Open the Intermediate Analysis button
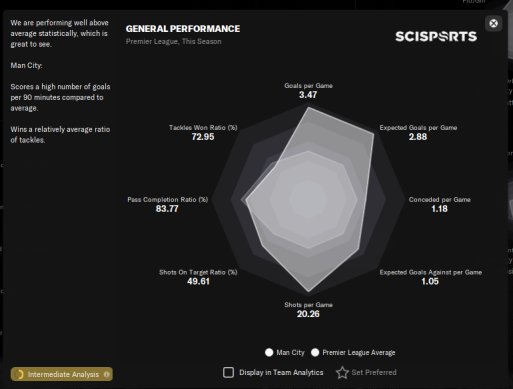Image resolution: width=513 pixels, height=389 pixels. click(x=62, y=374)
